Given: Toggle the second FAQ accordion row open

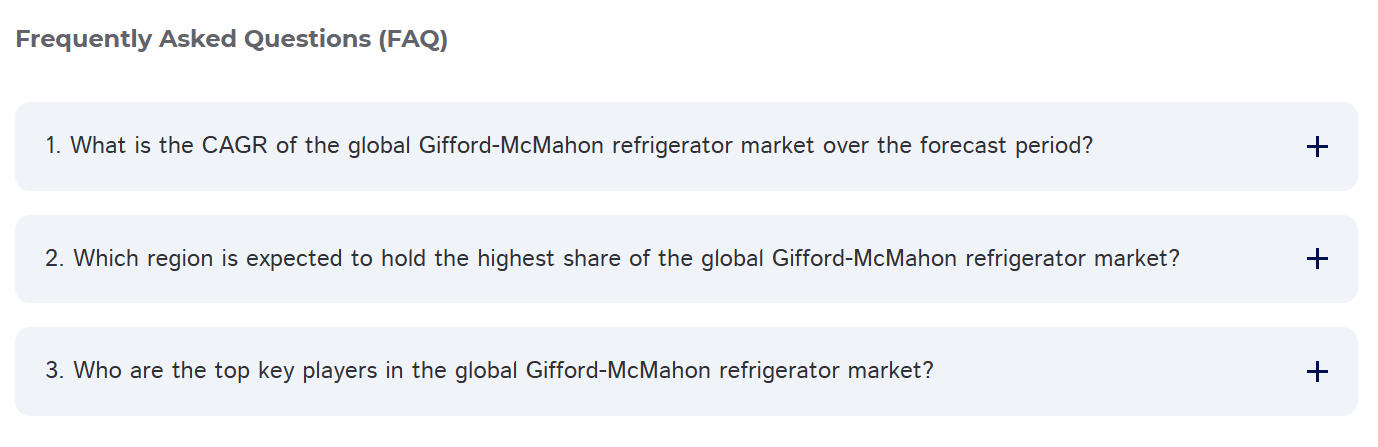Looking at the screenshot, I should pos(686,259).
